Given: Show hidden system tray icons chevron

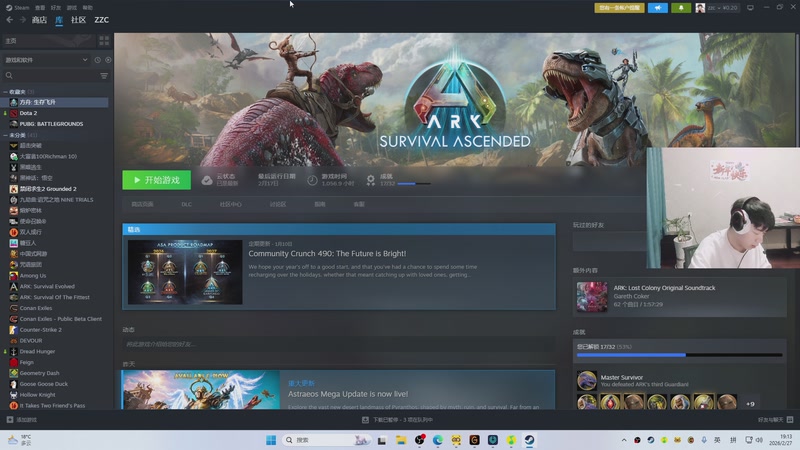Looking at the screenshot, I should click(623, 440).
